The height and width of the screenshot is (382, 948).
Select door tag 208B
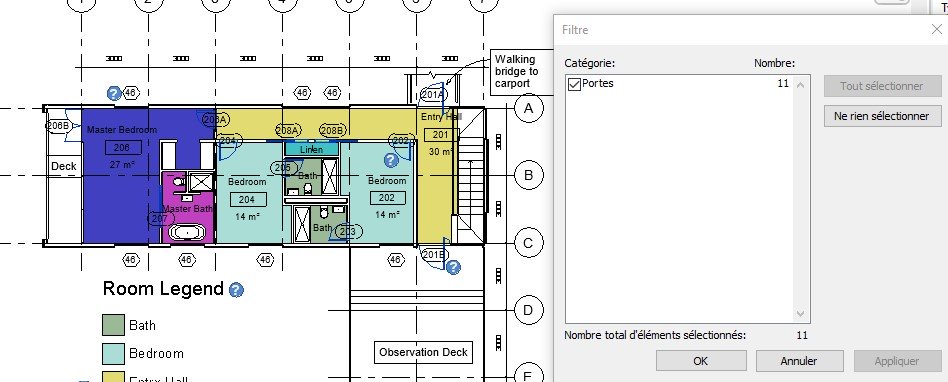coord(333,131)
